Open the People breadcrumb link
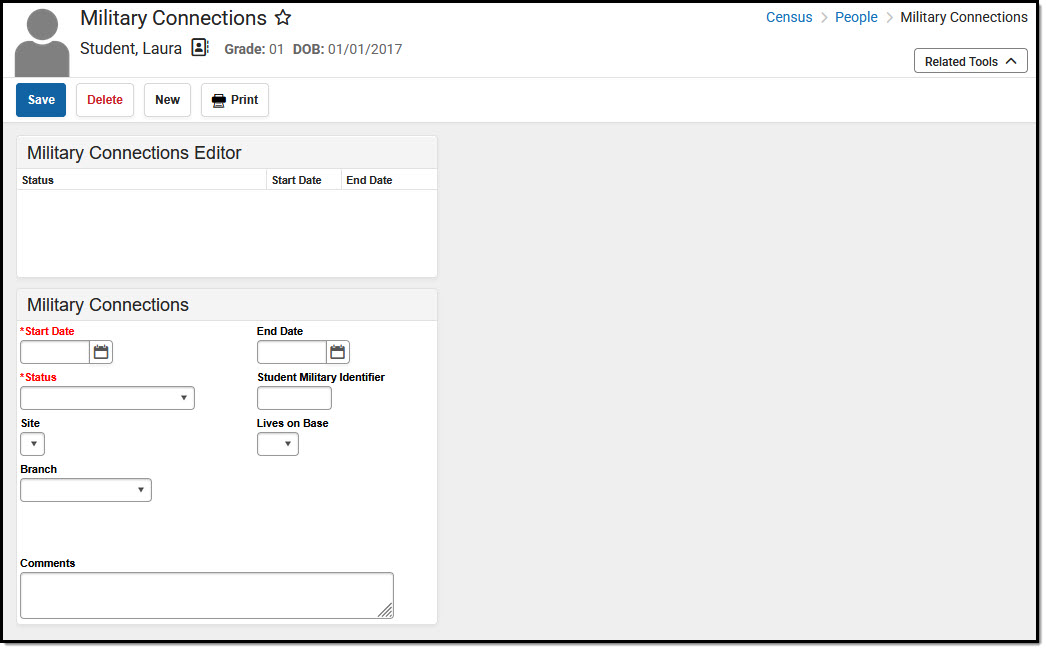Screen dimensions: 1046x650 tap(856, 17)
